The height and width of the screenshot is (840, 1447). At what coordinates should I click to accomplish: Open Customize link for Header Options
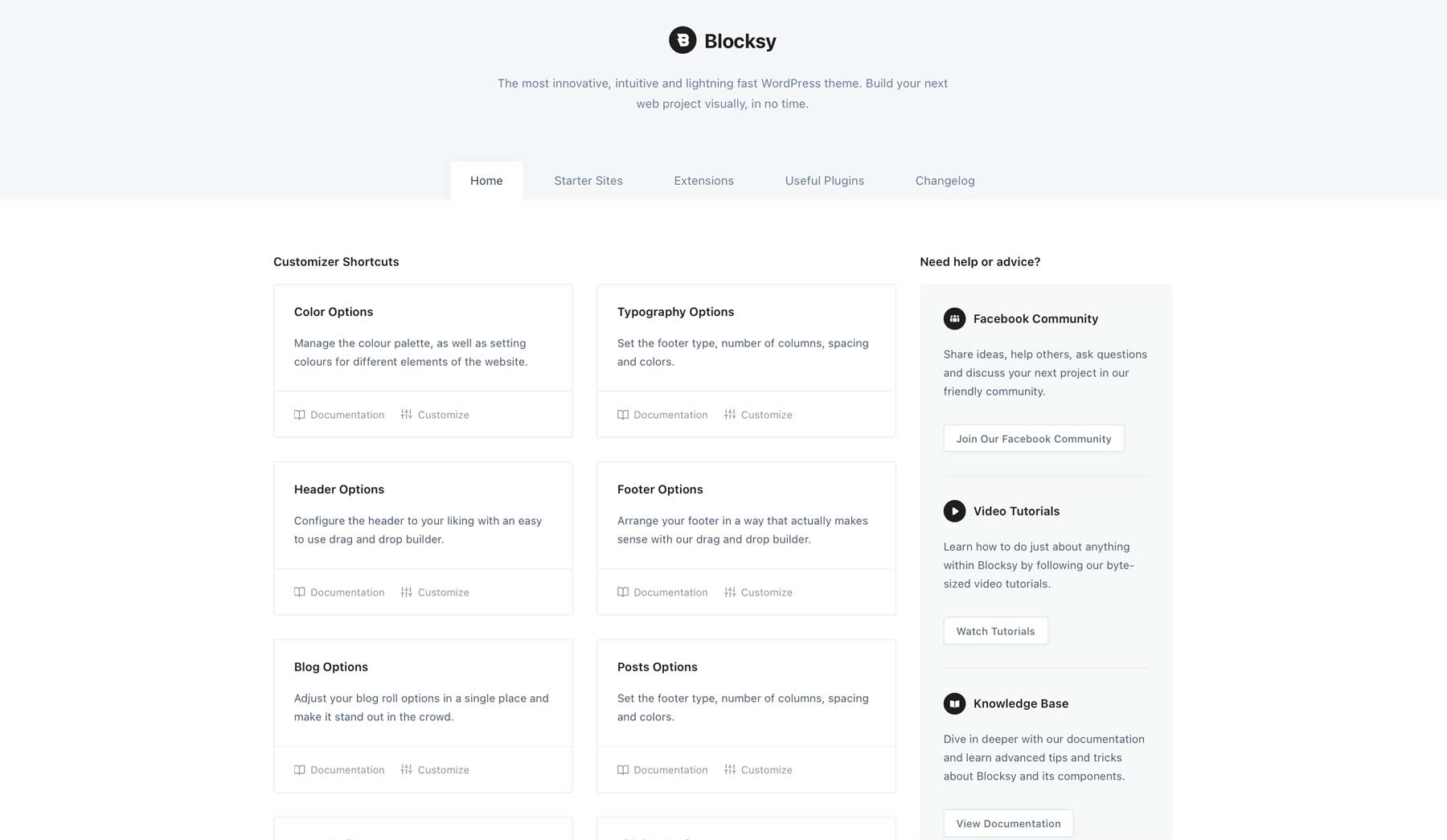435,592
